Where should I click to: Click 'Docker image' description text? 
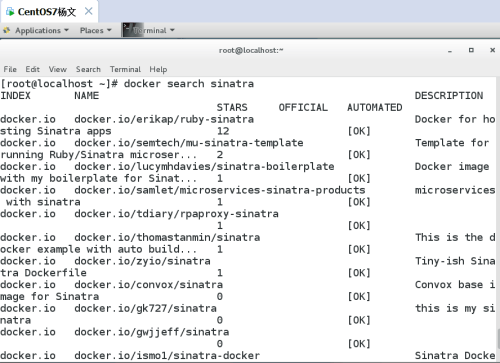pyautogui.click(x=452, y=166)
